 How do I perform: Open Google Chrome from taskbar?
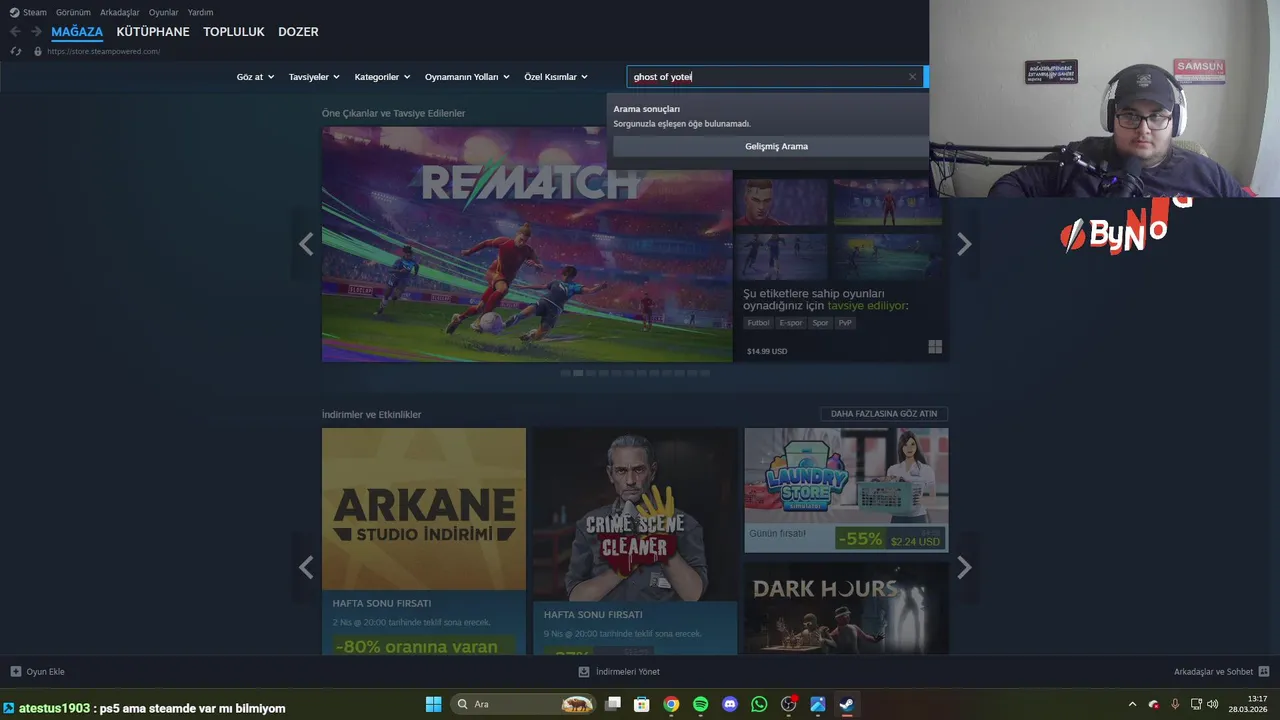671,704
